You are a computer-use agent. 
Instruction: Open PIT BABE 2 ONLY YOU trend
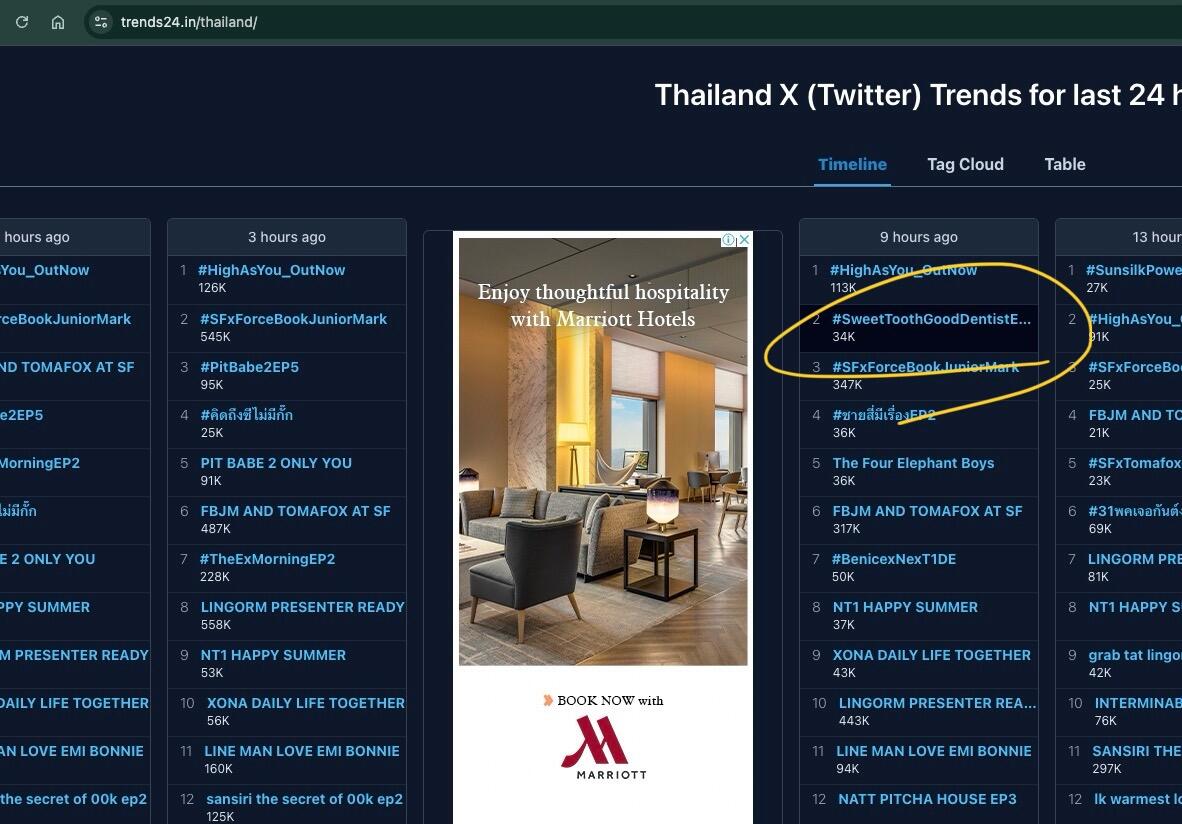pyautogui.click(x=276, y=463)
